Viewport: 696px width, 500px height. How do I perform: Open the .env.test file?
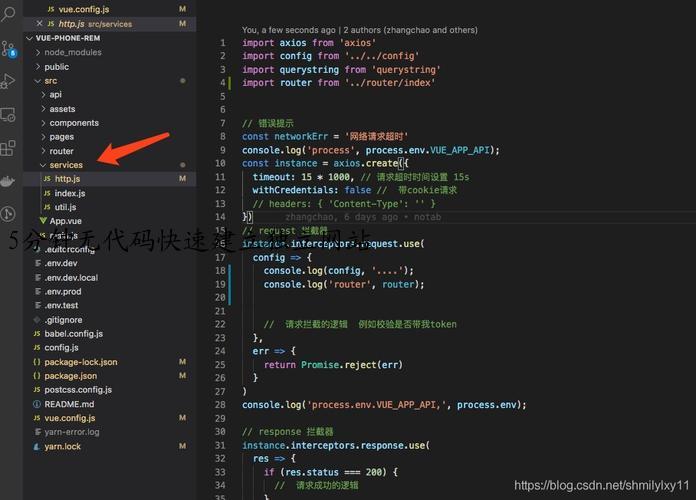click(x=62, y=306)
